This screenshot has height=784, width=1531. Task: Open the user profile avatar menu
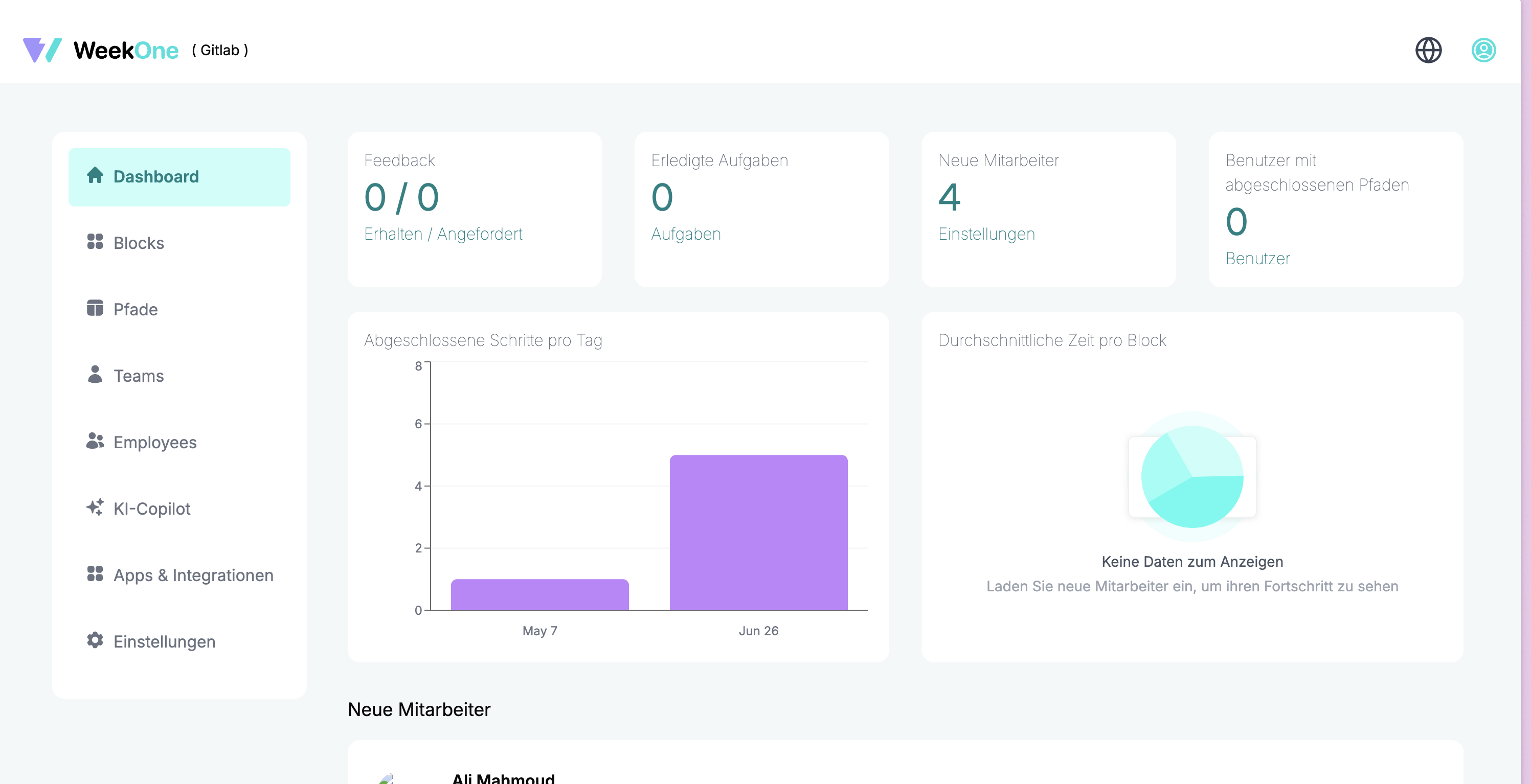[x=1483, y=50]
